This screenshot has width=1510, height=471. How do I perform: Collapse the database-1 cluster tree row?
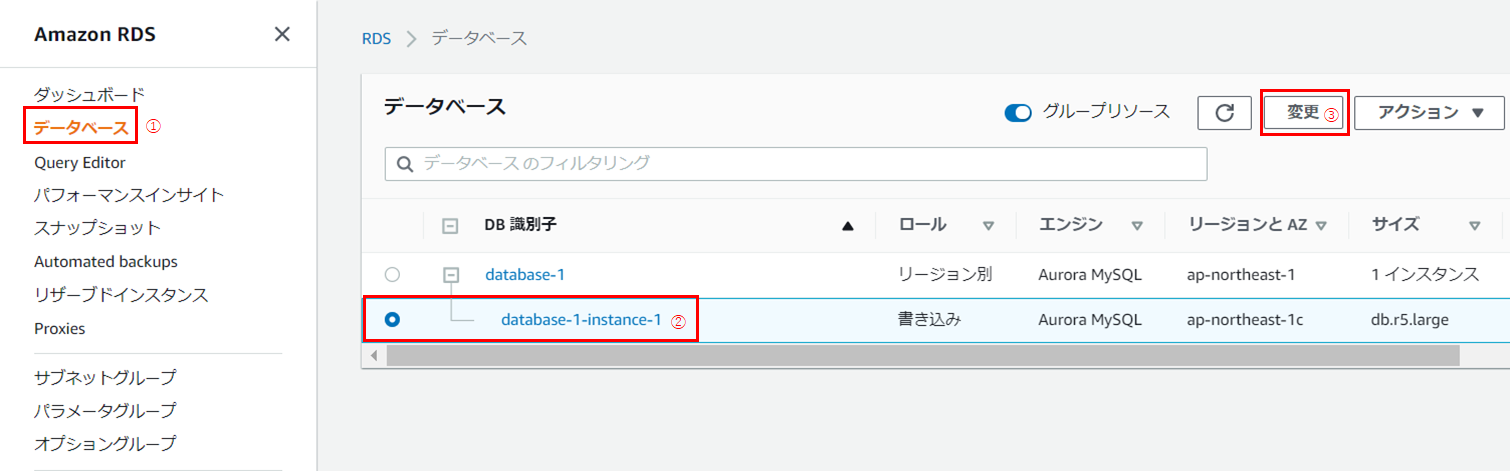coord(451,274)
